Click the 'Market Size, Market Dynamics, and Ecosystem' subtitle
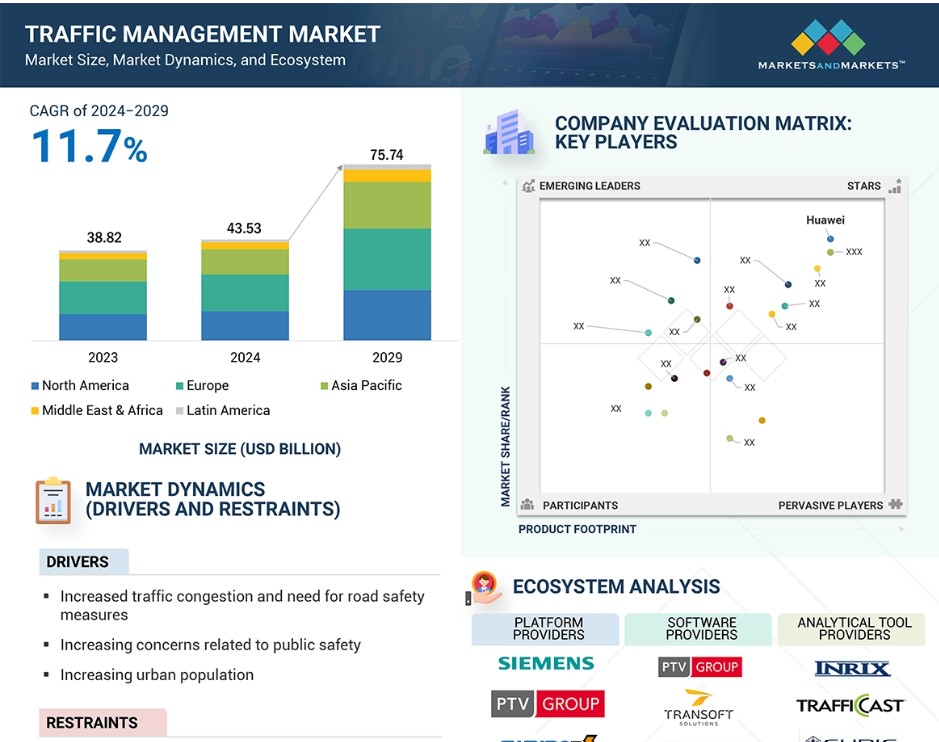 pos(185,60)
